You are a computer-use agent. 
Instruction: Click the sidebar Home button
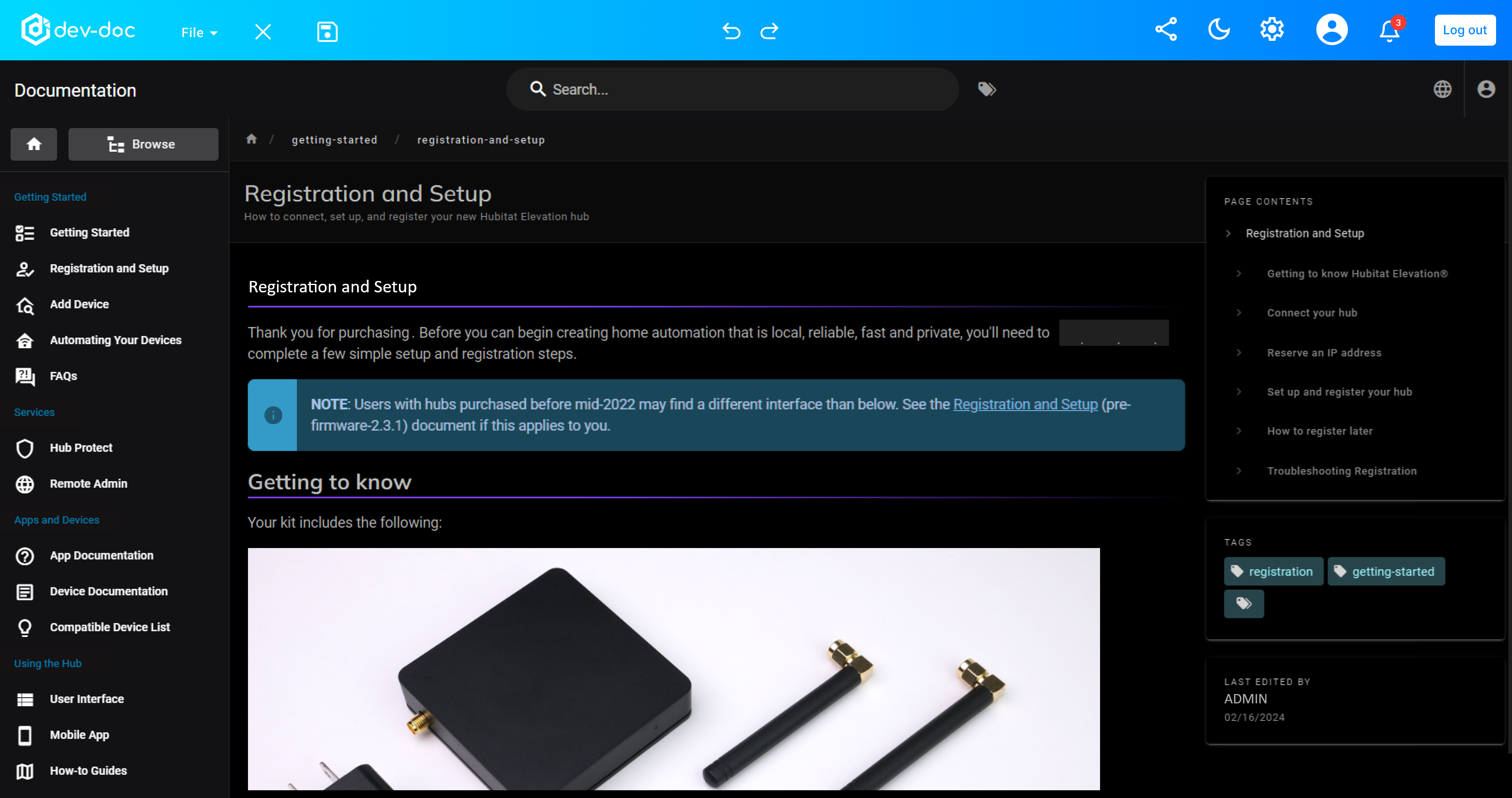(33, 144)
